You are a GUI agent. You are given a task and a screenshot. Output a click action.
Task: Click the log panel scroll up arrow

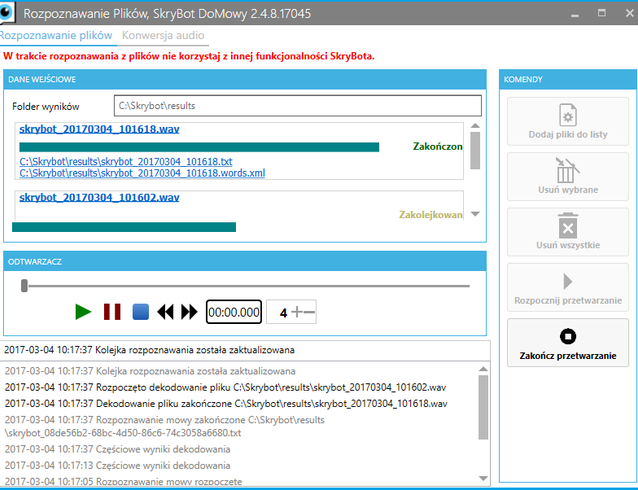tap(483, 369)
